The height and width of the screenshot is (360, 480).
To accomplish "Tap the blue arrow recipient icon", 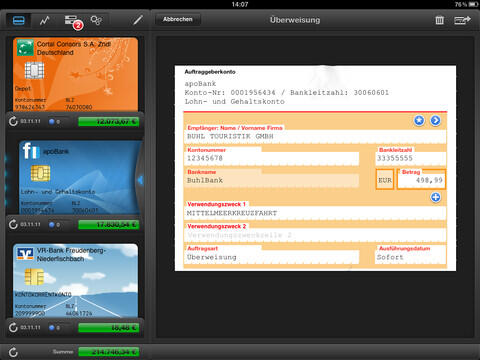I will tap(435, 120).
